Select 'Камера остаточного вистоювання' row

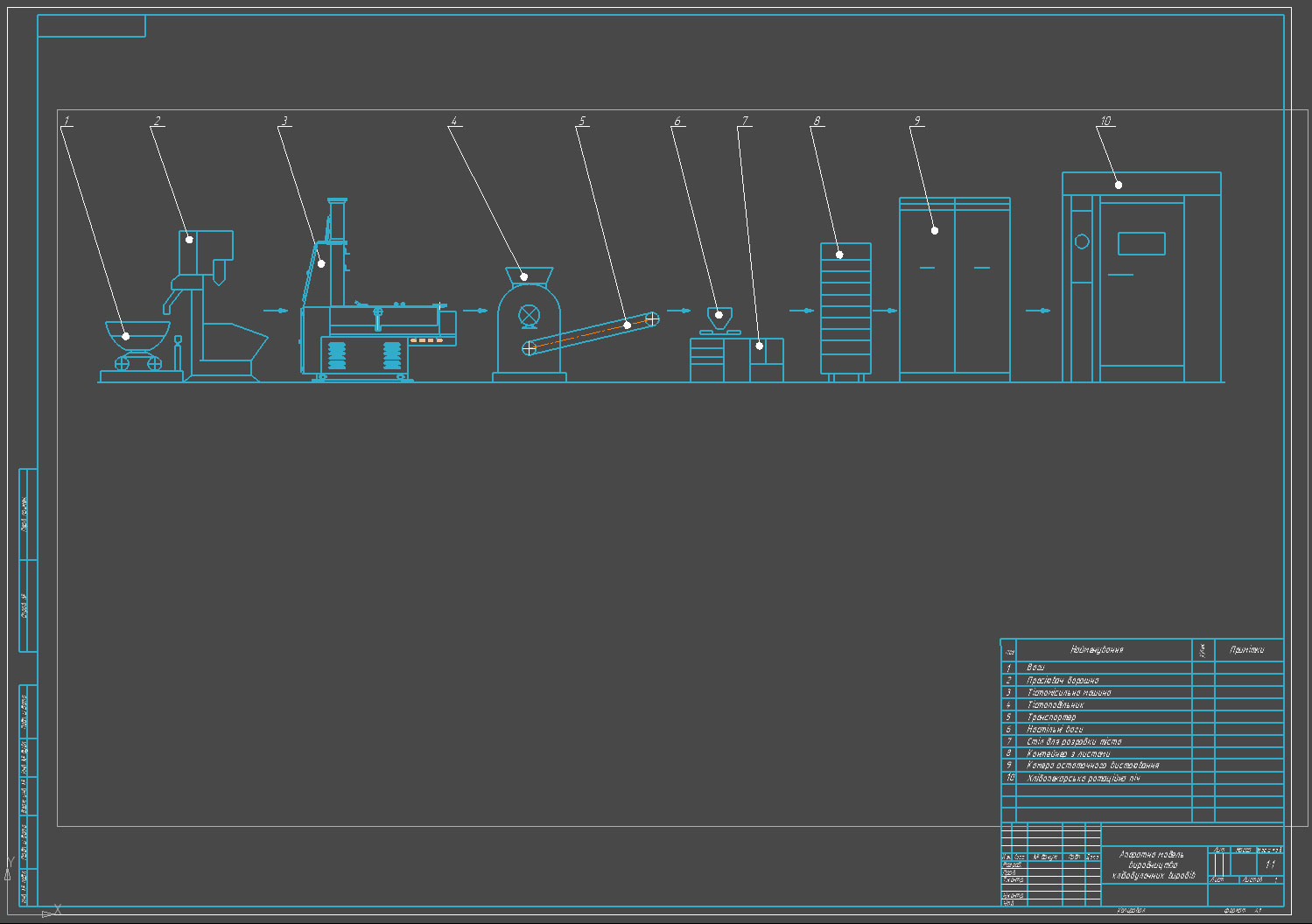pyautogui.click(x=1093, y=766)
